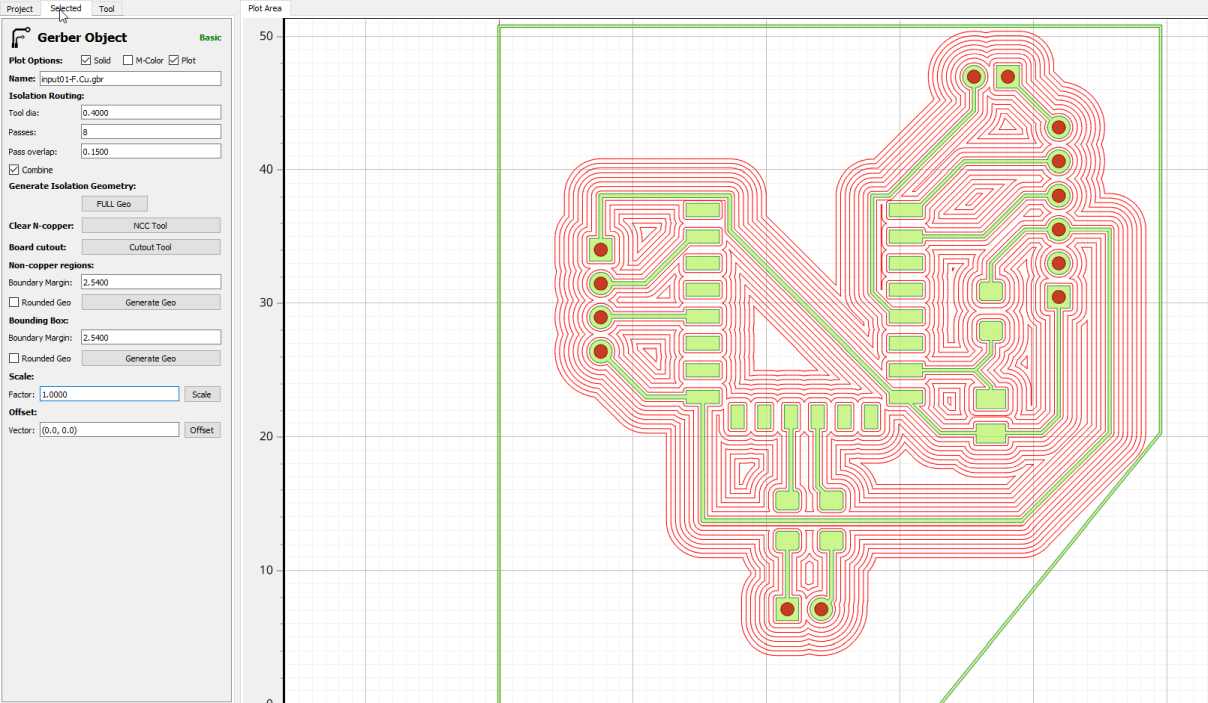Click the 10 label on the Y axis
This screenshot has width=1208, height=703.
pyautogui.click(x=266, y=570)
